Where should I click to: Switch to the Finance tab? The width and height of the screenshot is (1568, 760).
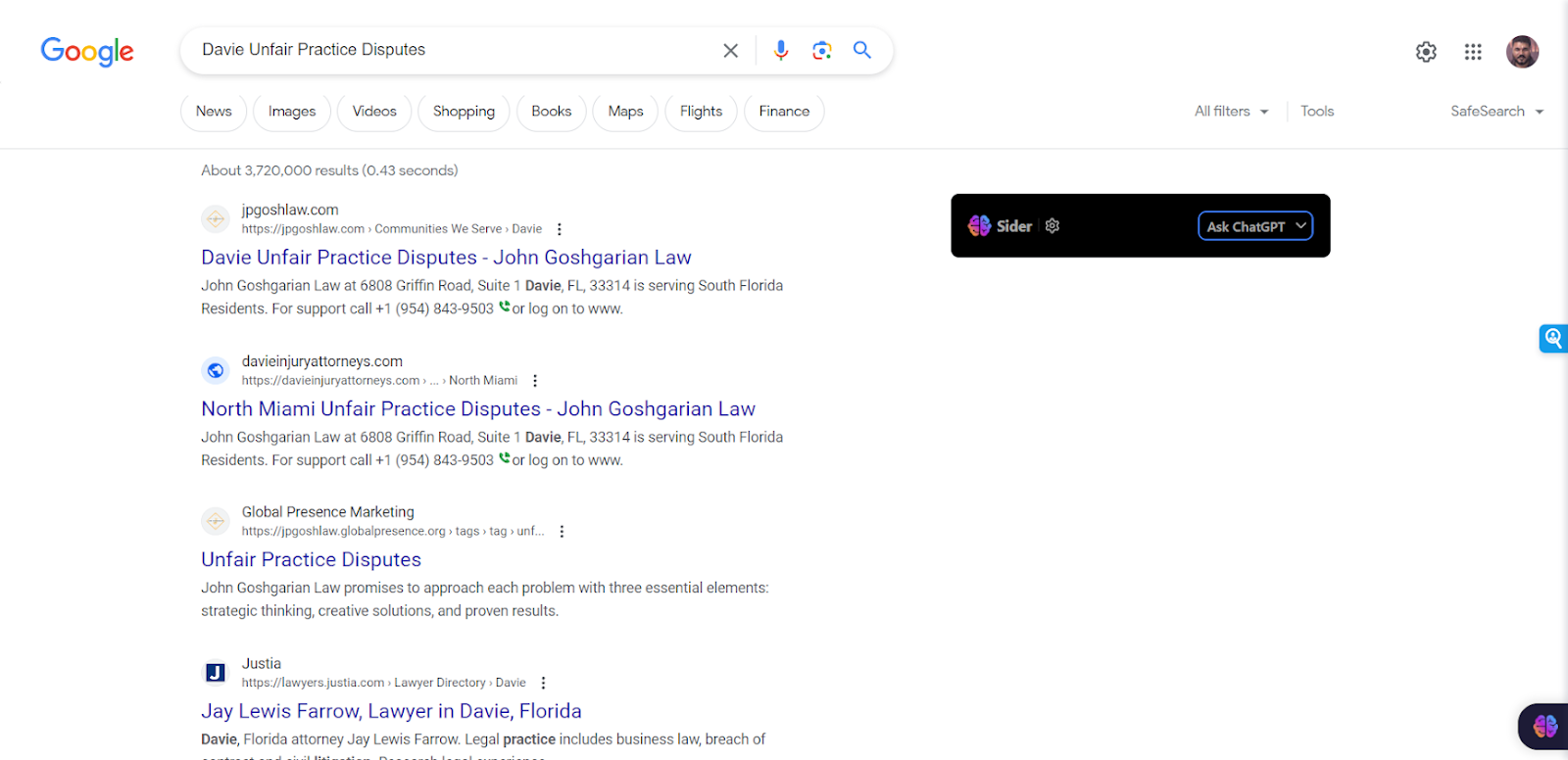coord(784,112)
